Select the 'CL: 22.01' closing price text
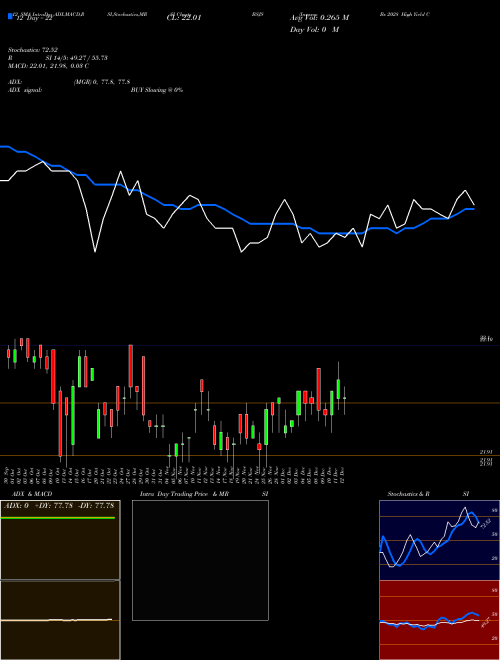This screenshot has width=500, height=660. pos(184,18)
